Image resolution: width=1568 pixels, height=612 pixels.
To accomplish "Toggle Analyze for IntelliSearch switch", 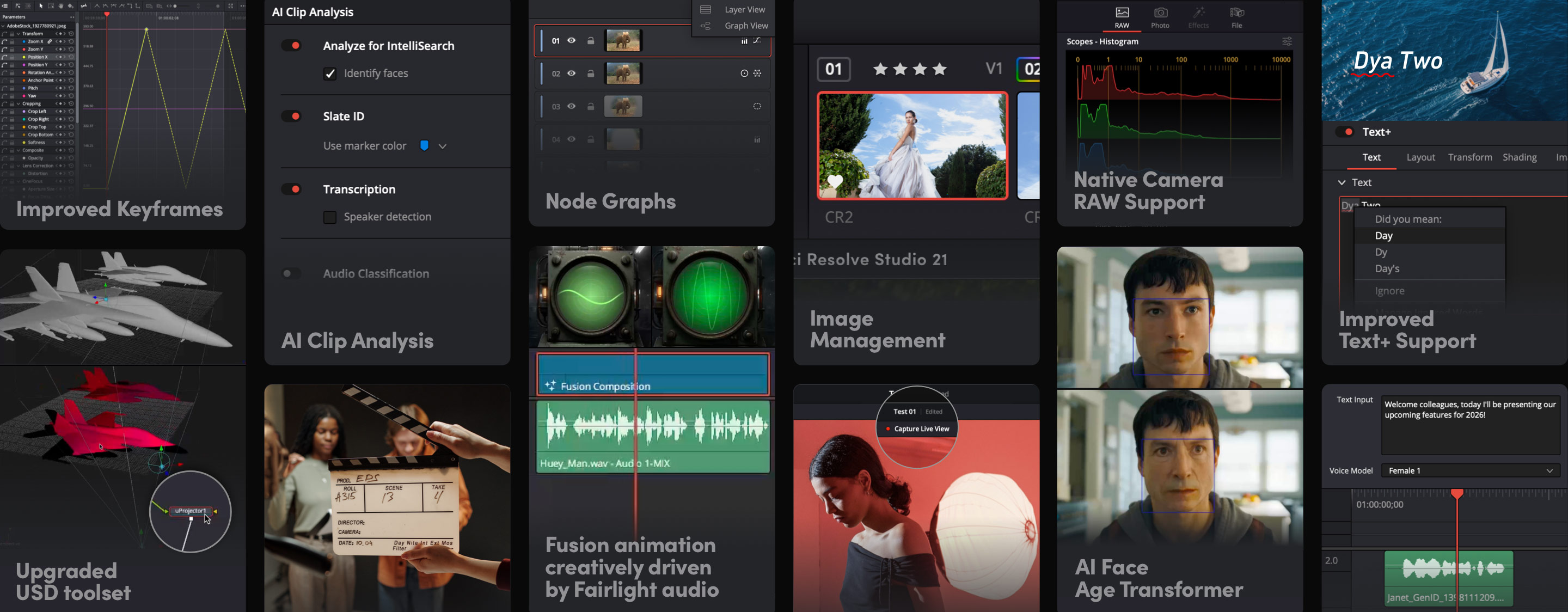I will (292, 46).
